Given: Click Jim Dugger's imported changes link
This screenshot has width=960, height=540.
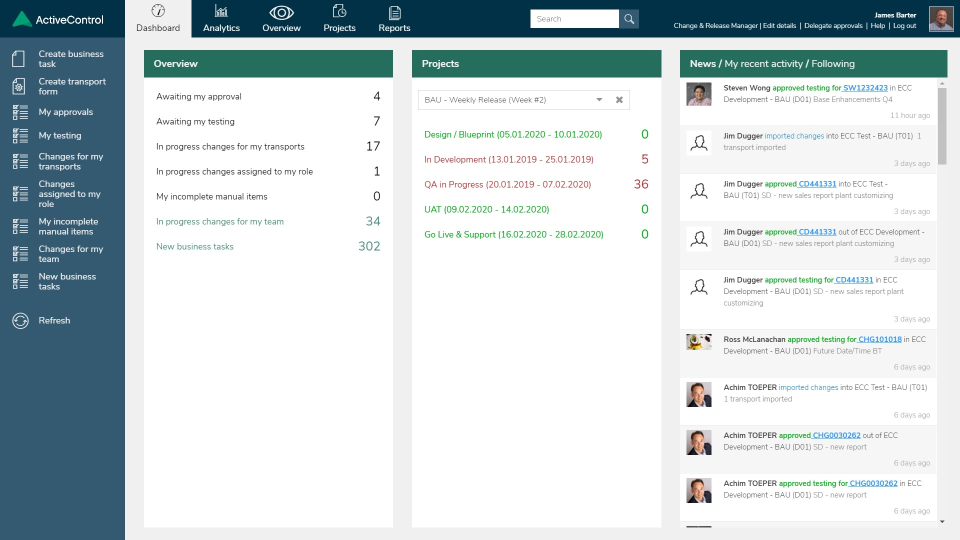Looking at the screenshot, I should click(794, 136).
